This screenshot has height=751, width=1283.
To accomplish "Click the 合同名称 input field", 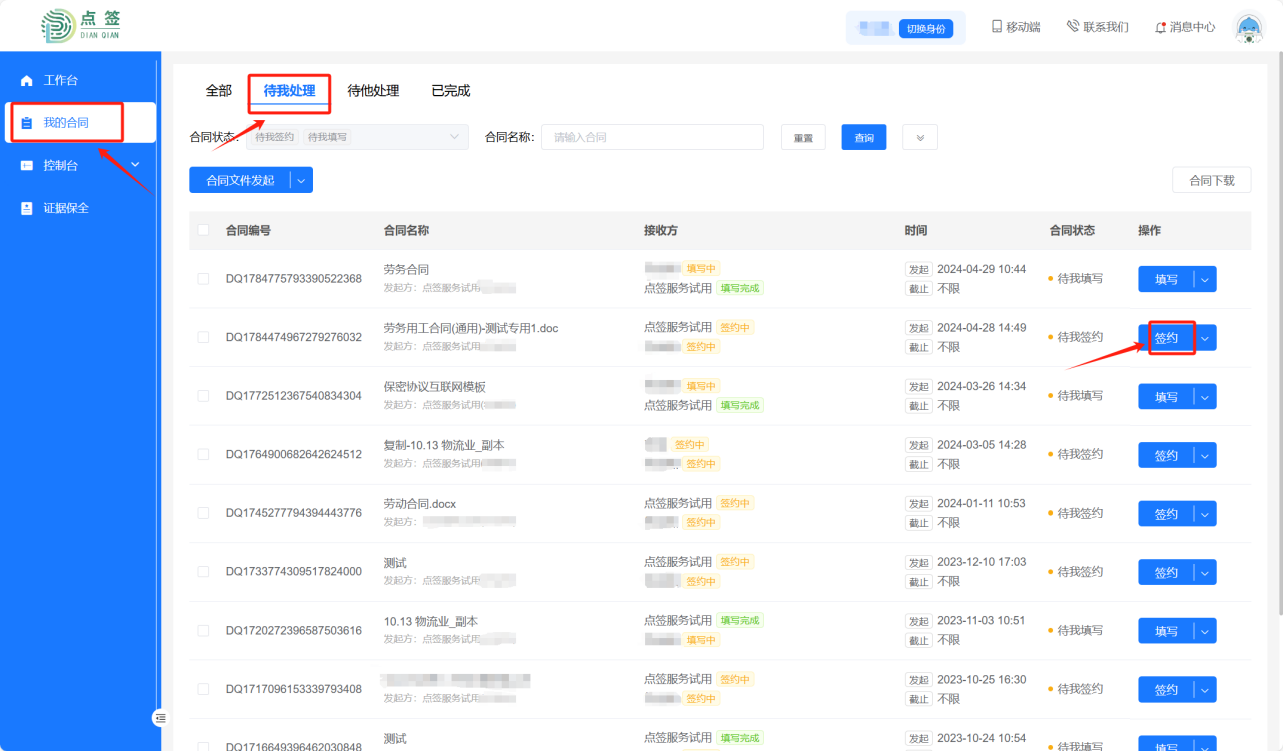I will [x=652, y=137].
